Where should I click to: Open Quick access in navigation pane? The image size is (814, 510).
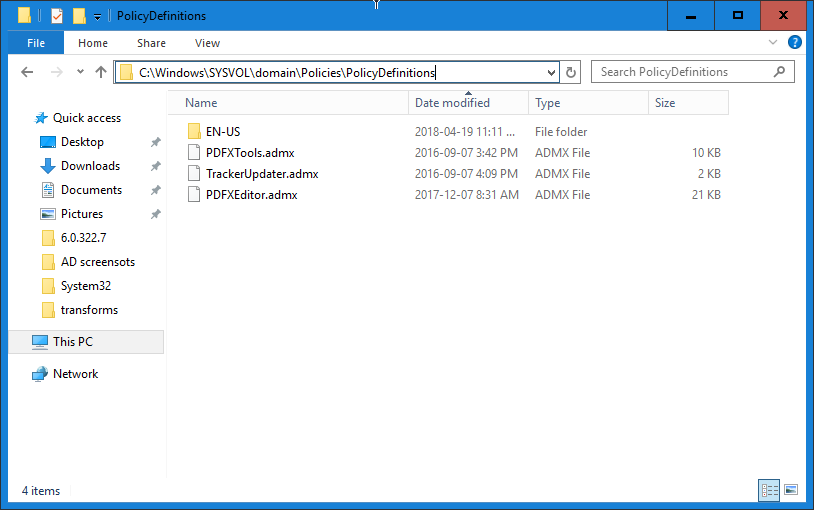point(87,118)
